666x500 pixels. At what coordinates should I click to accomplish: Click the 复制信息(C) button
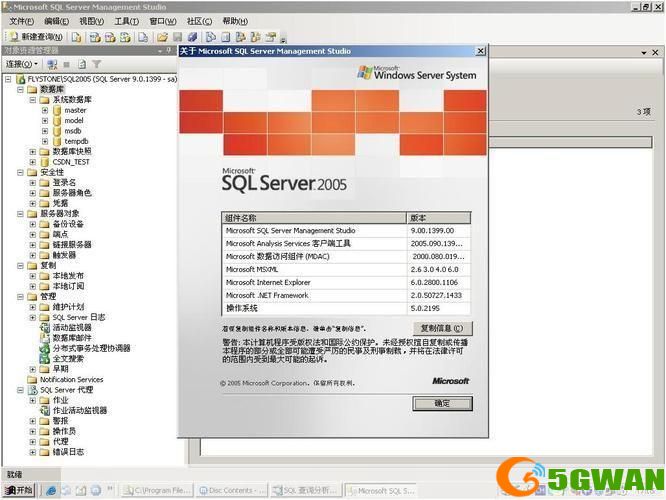point(442,328)
